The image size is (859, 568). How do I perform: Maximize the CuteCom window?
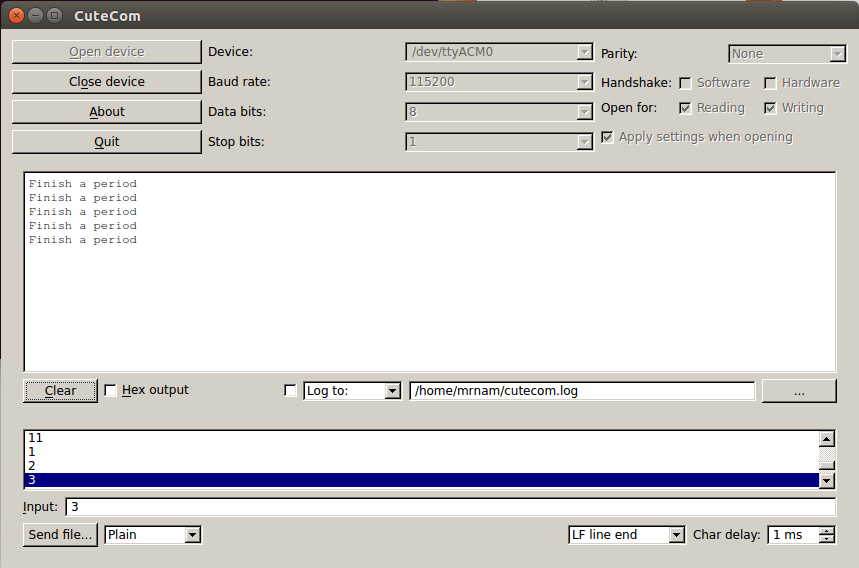tap(54, 15)
